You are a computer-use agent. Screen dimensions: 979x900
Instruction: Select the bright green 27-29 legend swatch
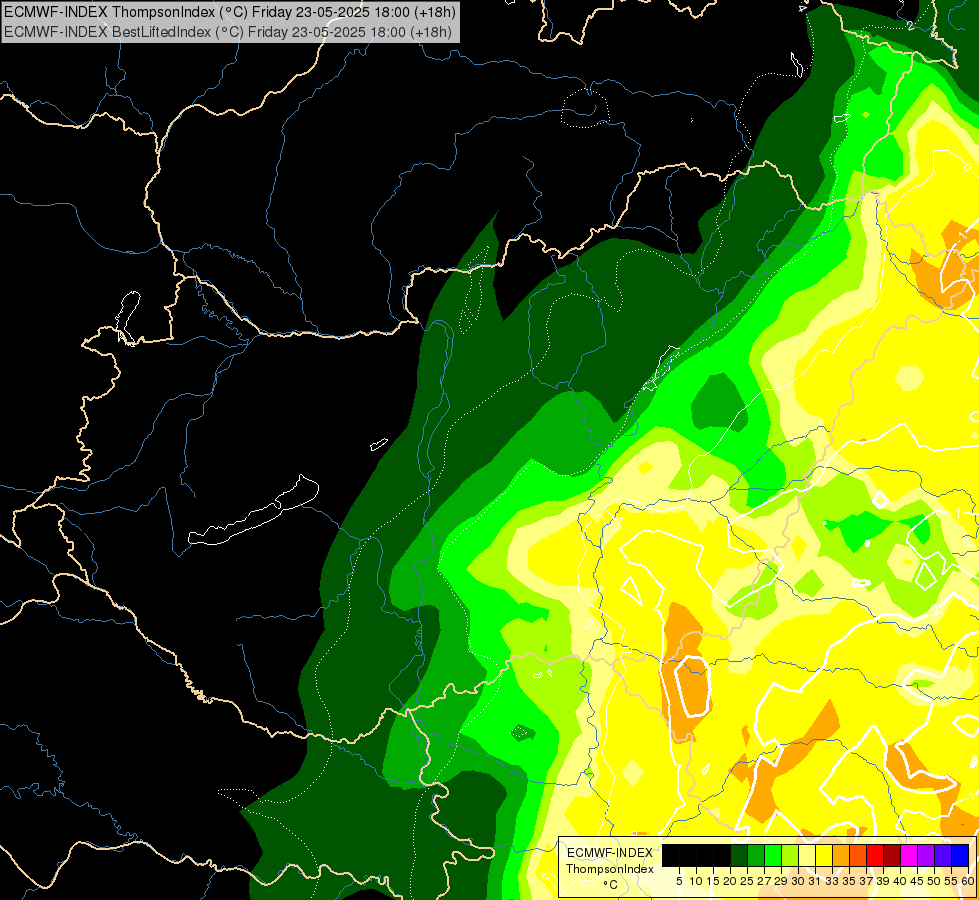[773, 855]
